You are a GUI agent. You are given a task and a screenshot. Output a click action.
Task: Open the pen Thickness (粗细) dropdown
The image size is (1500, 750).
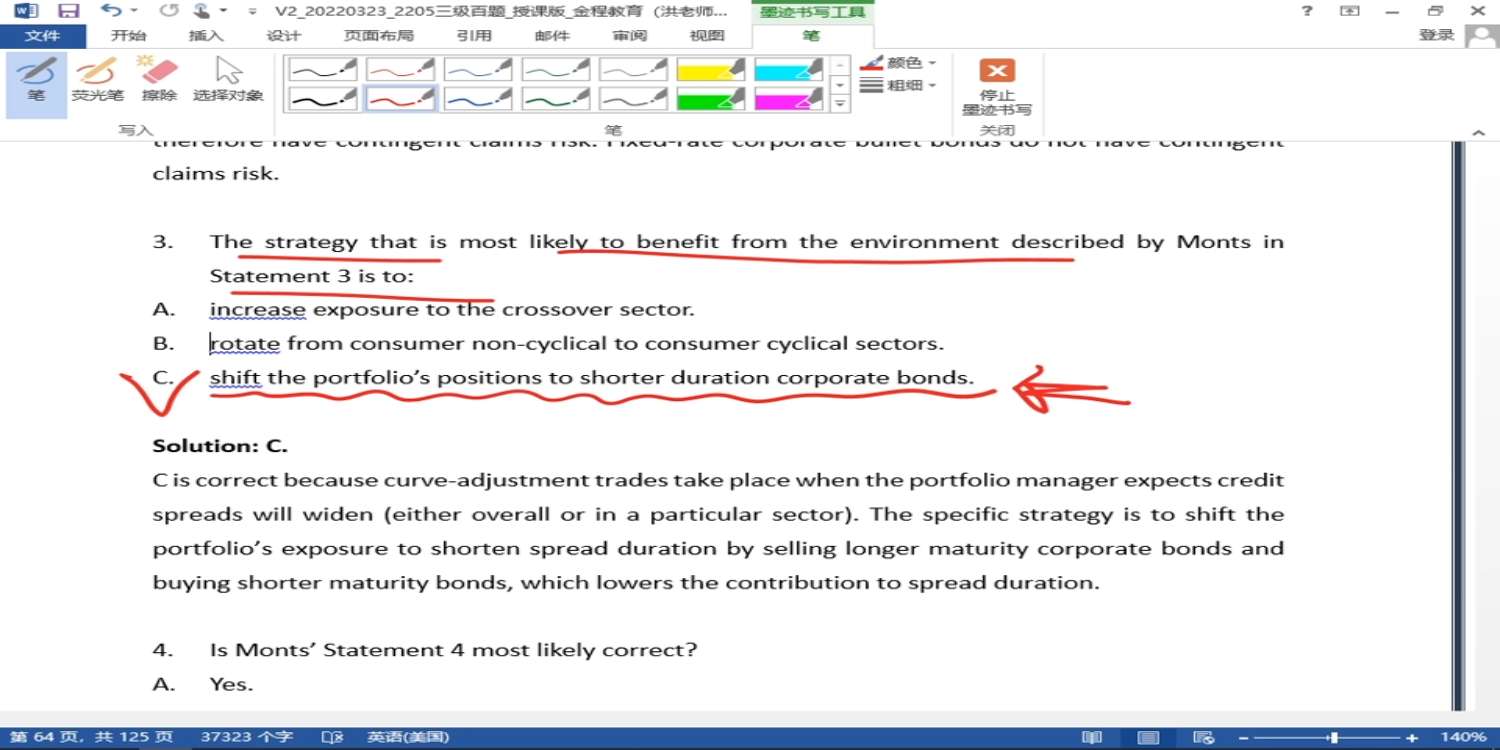coord(898,86)
